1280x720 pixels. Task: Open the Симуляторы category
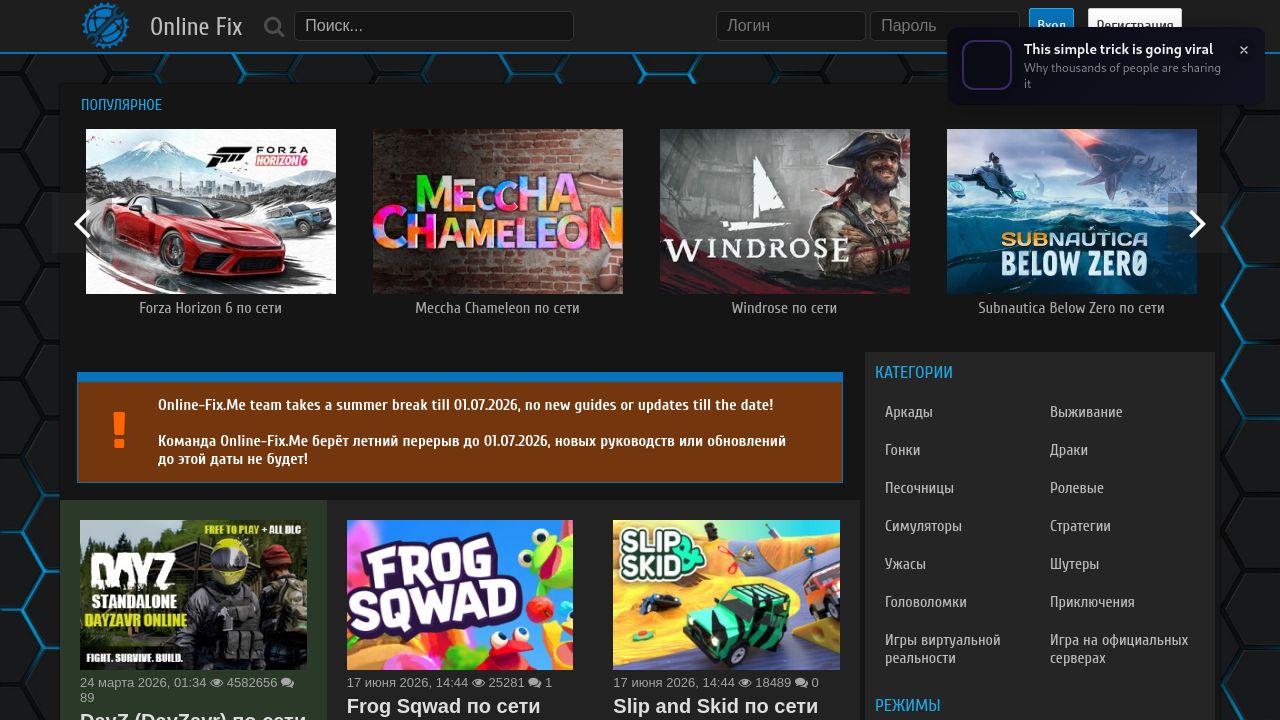pyautogui.click(x=923, y=526)
